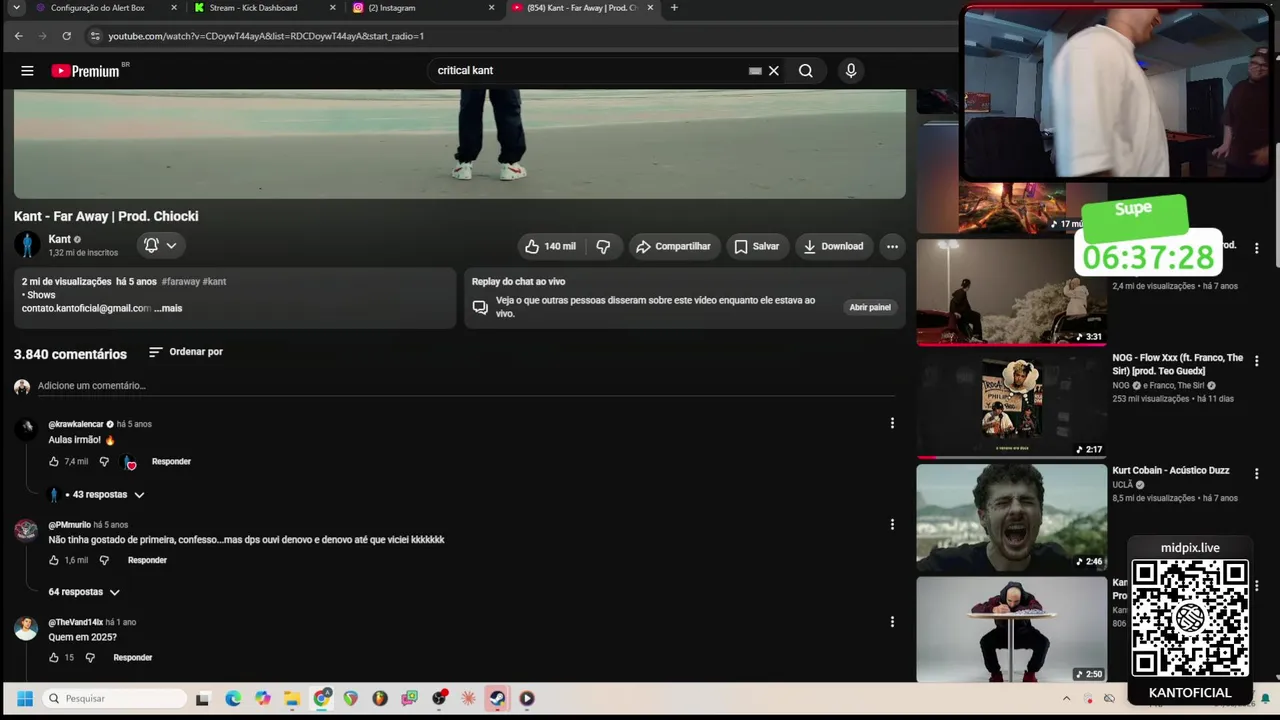1280x720 pixels.
Task: Play the NOG - Flow Xxx video thumbnail
Action: click(x=1011, y=405)
